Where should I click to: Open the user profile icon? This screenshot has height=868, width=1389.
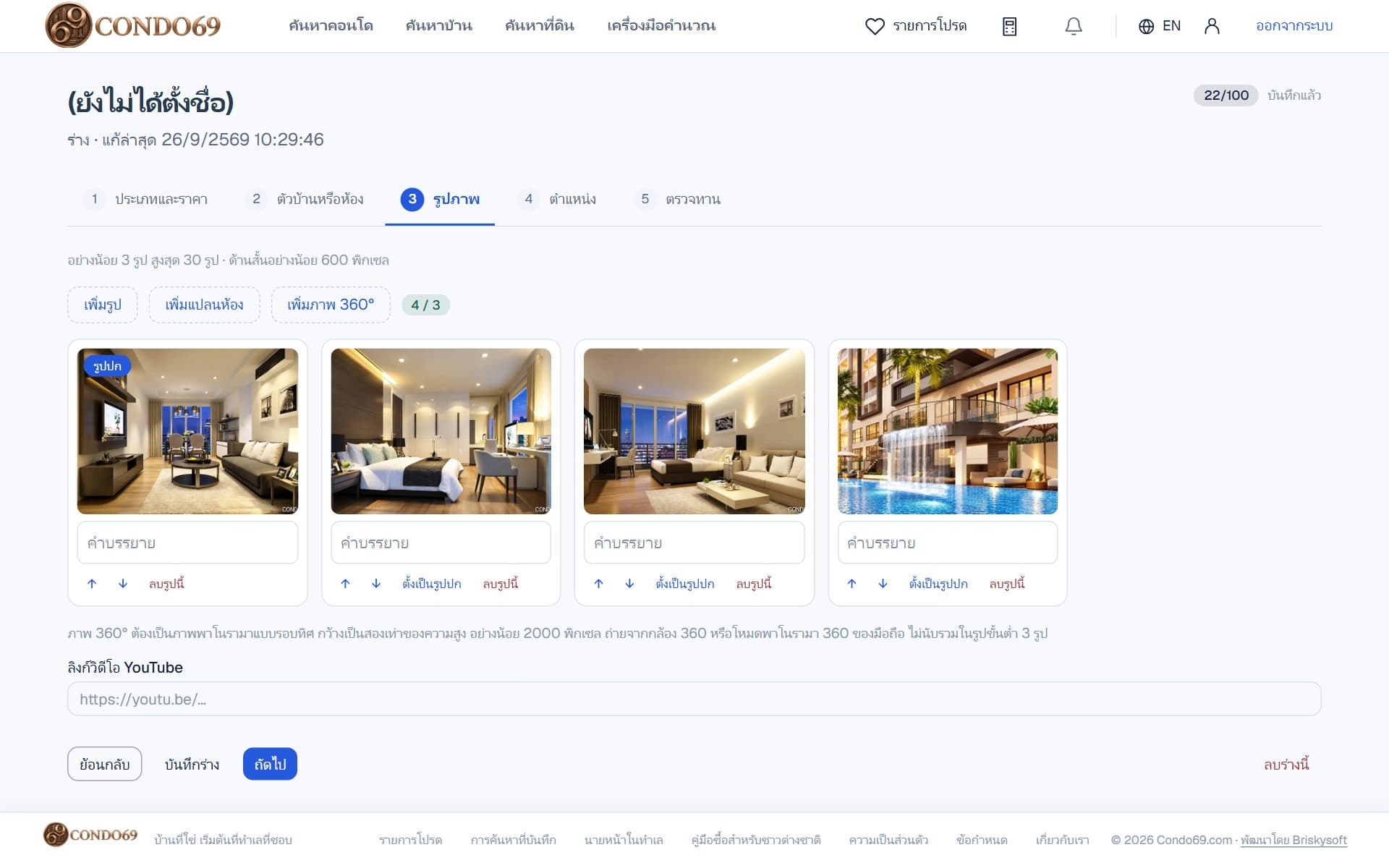[1212, 26]
